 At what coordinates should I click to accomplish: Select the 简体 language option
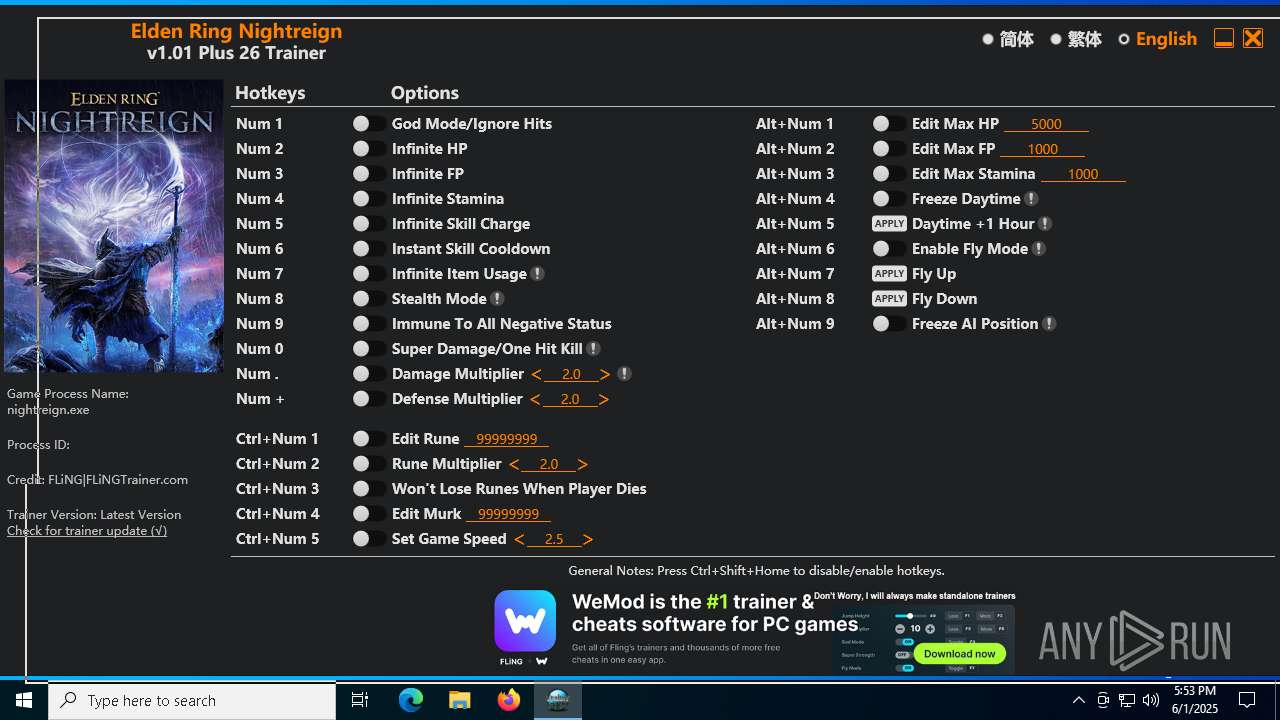tap(1008, 39)
